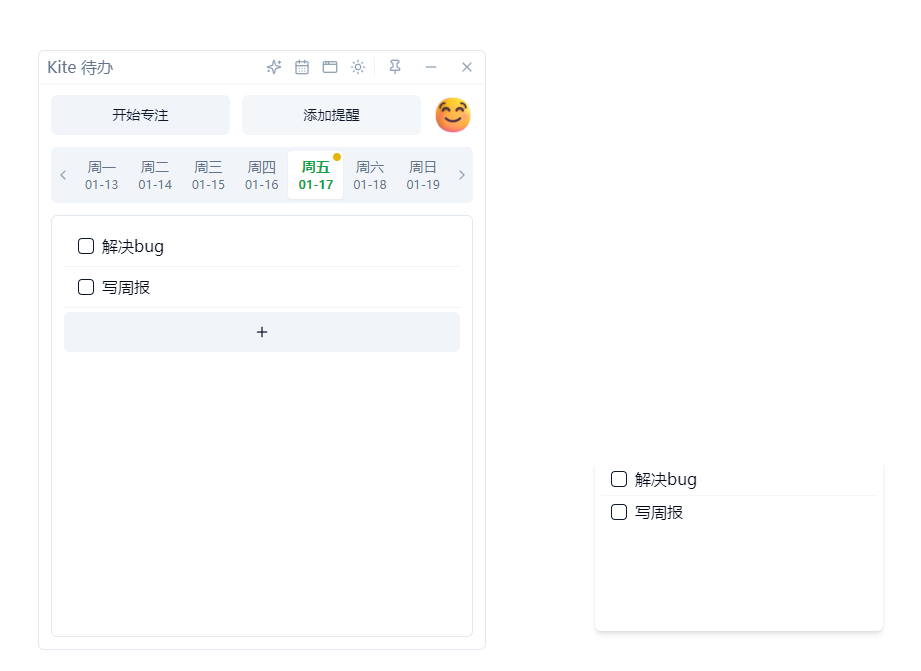Go to next week with right chevron
This screenshot has width=921, height=671.
point(462,175)
